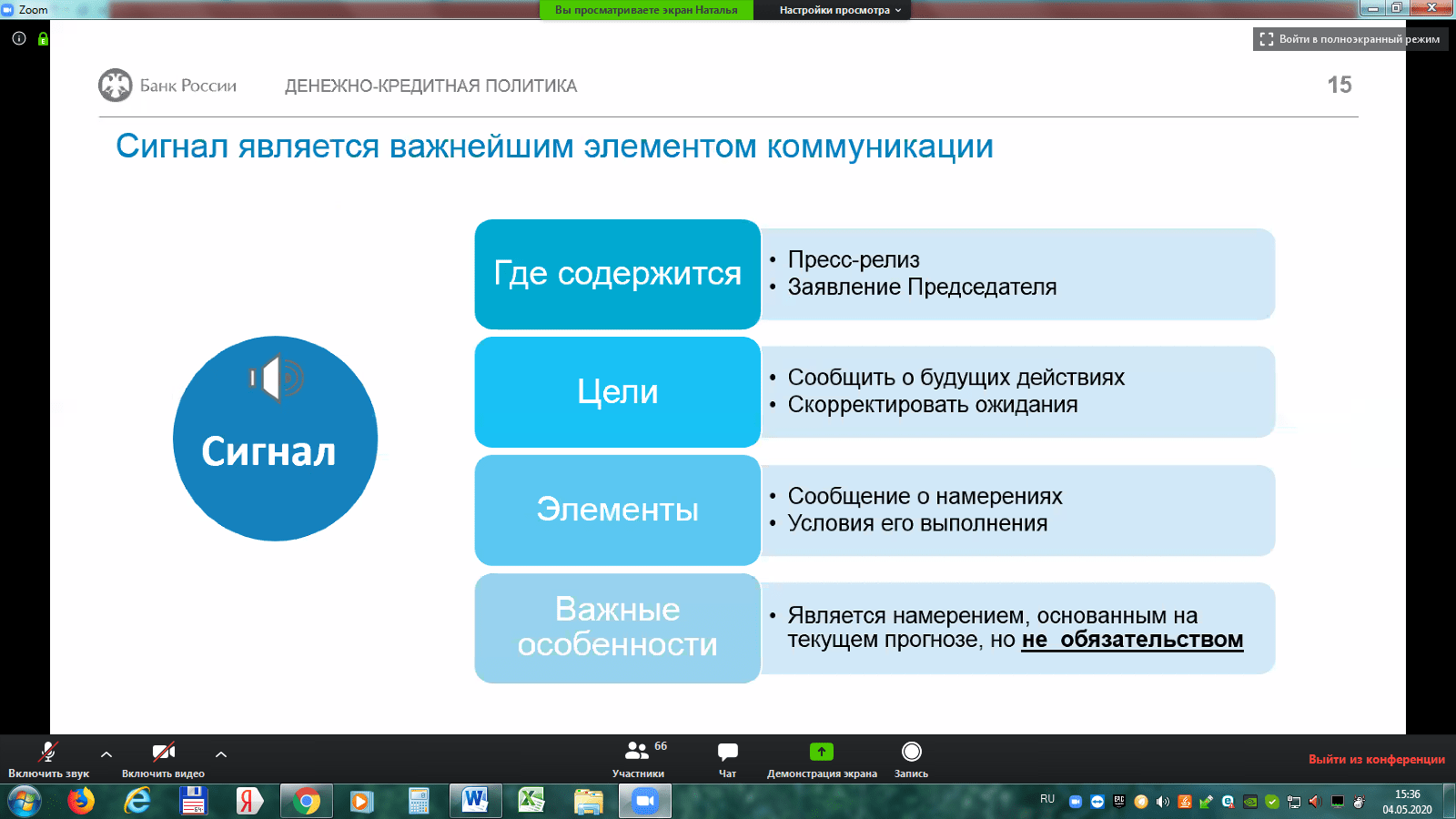
Task: Click green checkmark shield tray icon
Action: (1272, 802)
